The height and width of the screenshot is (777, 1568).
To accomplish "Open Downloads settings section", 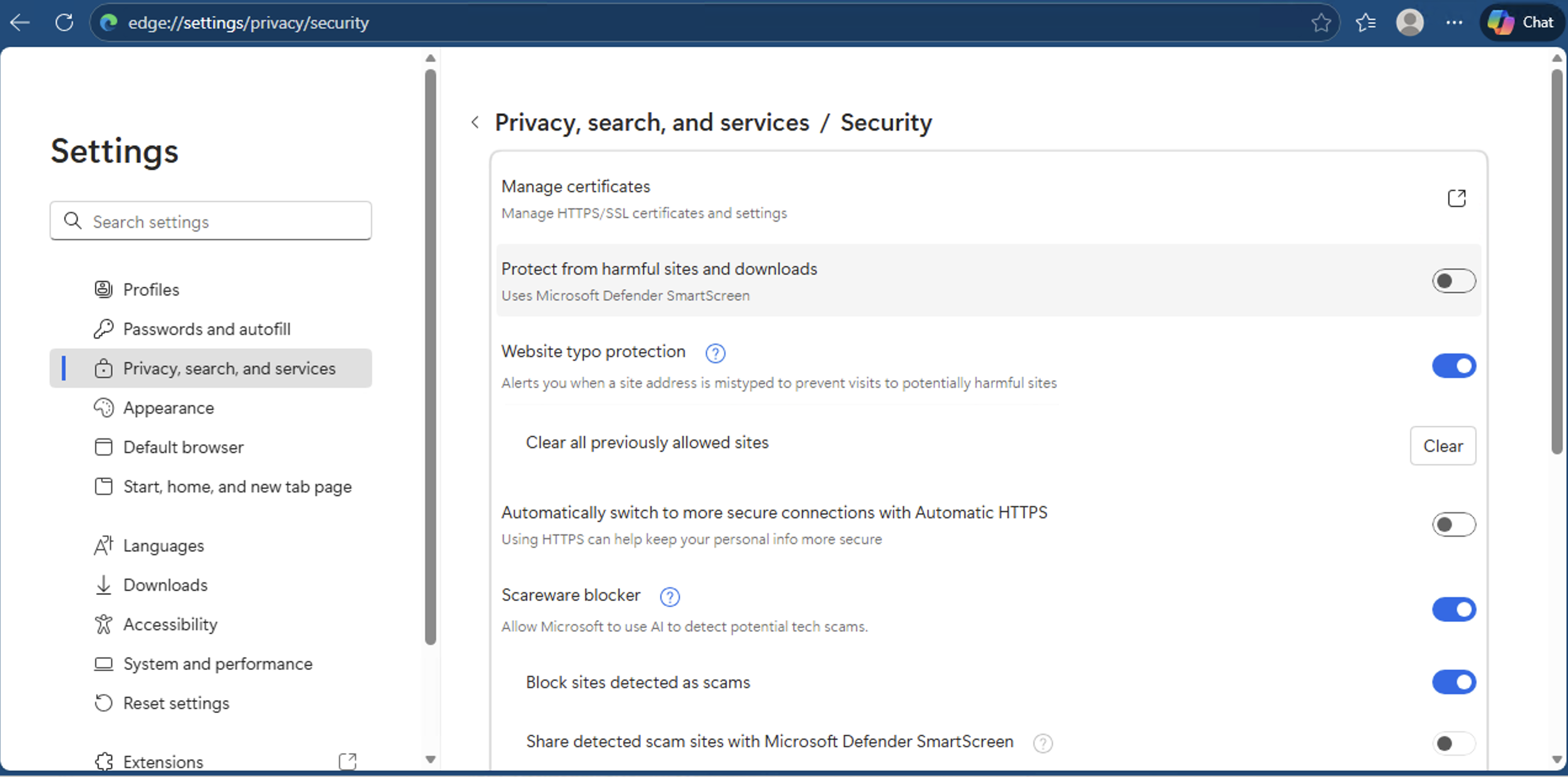I will tap(165, 585).
